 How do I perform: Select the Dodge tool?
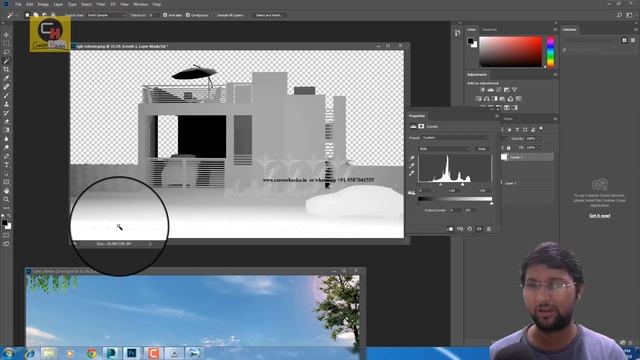(x=6, y=147)
